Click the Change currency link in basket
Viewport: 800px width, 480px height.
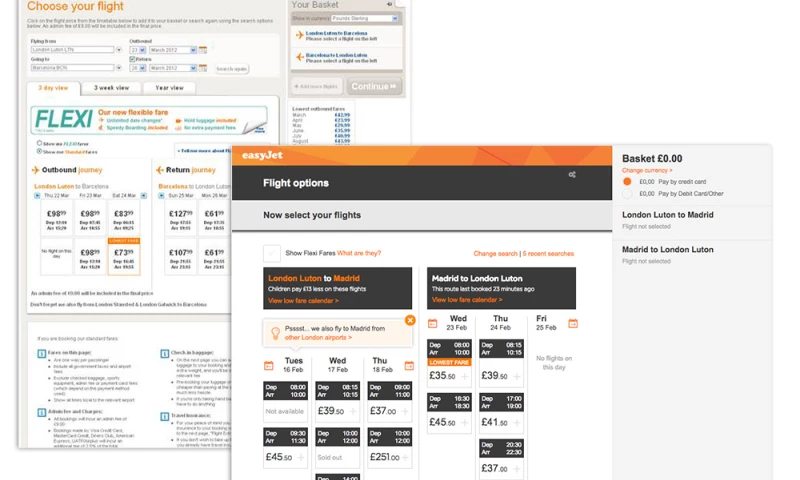coord(646,170)
